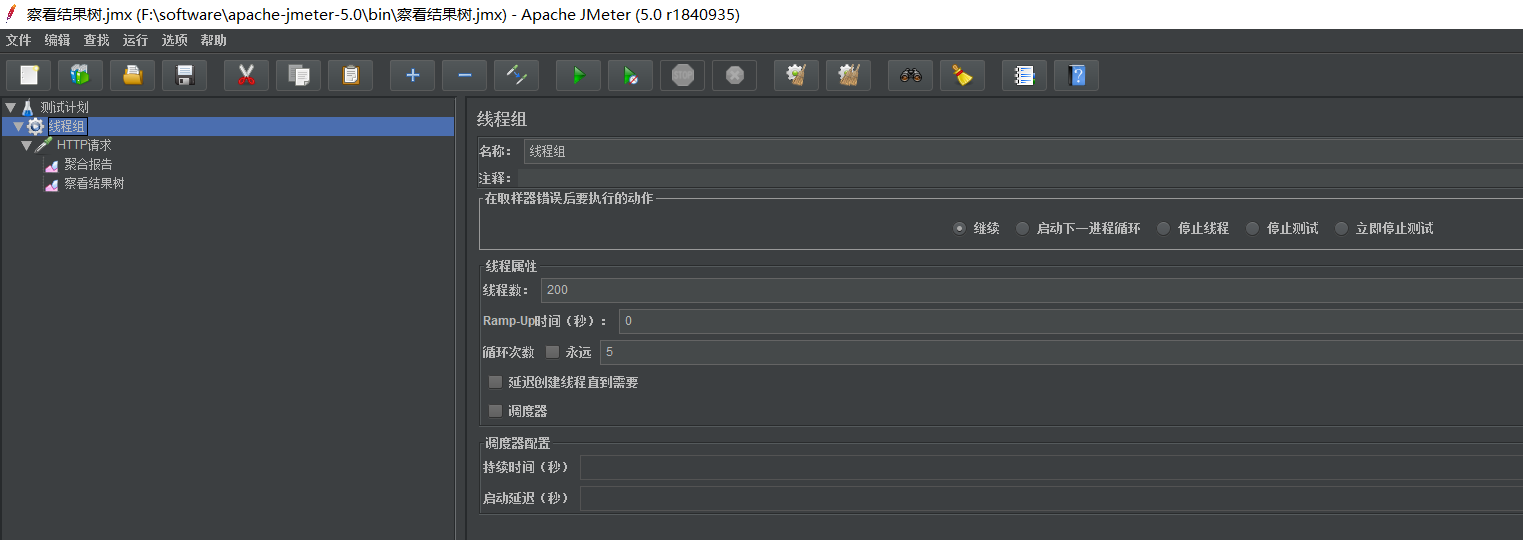1523x540 pixels.
Task: Click the 循环次数 field showing 5
Action: tap(1061, 352)
